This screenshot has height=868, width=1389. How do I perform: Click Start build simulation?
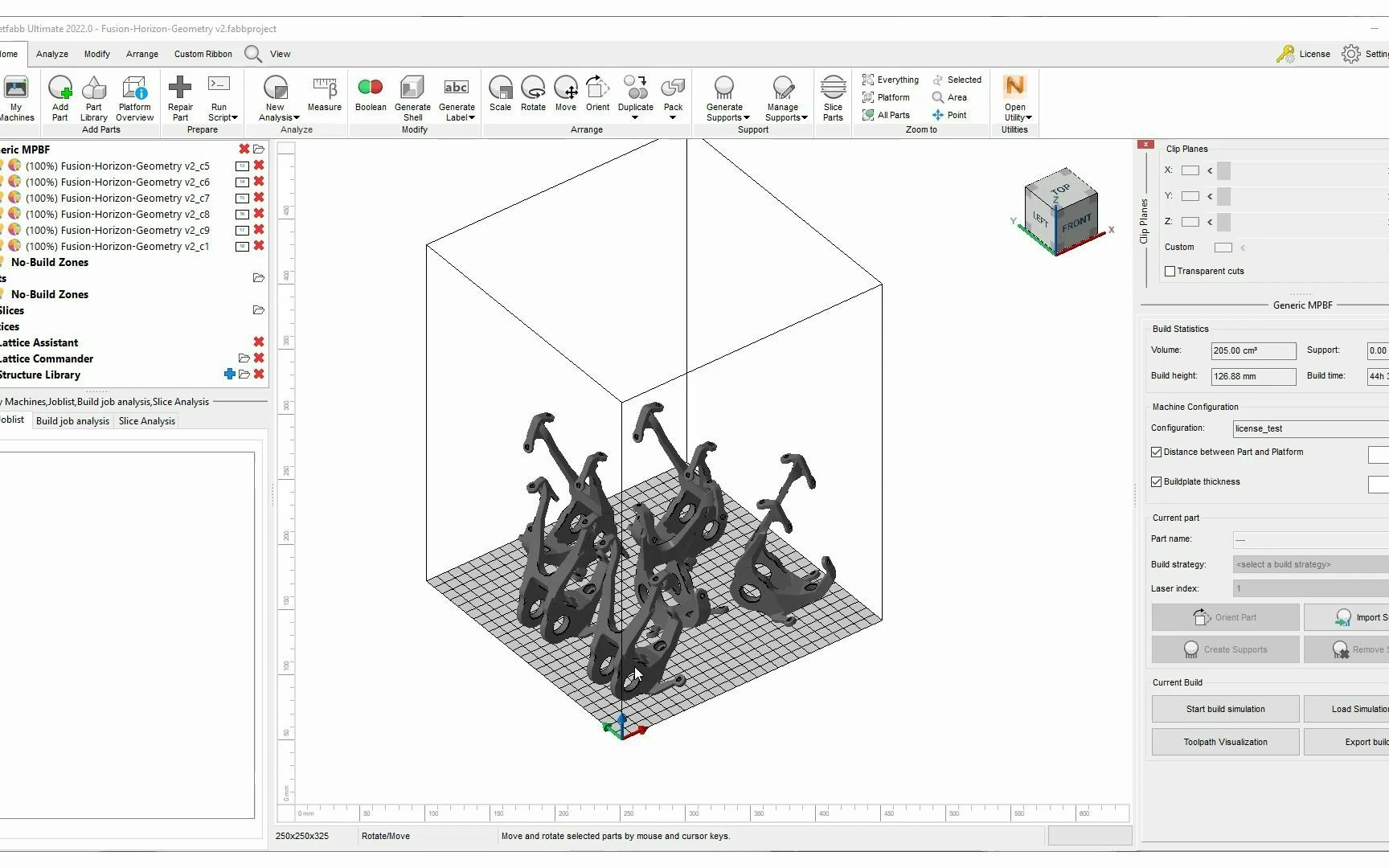(1225, 709)
